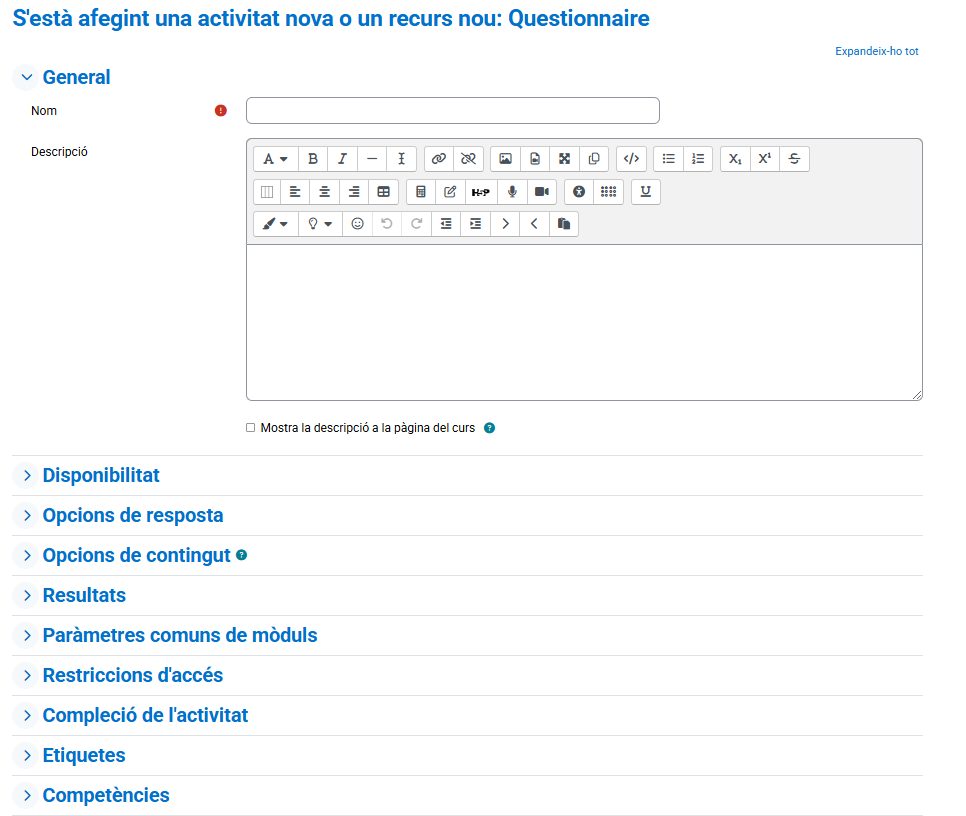
Task: Insert a table via the editor toolbar
Action: pyautogui.click(x=384, y=192)
